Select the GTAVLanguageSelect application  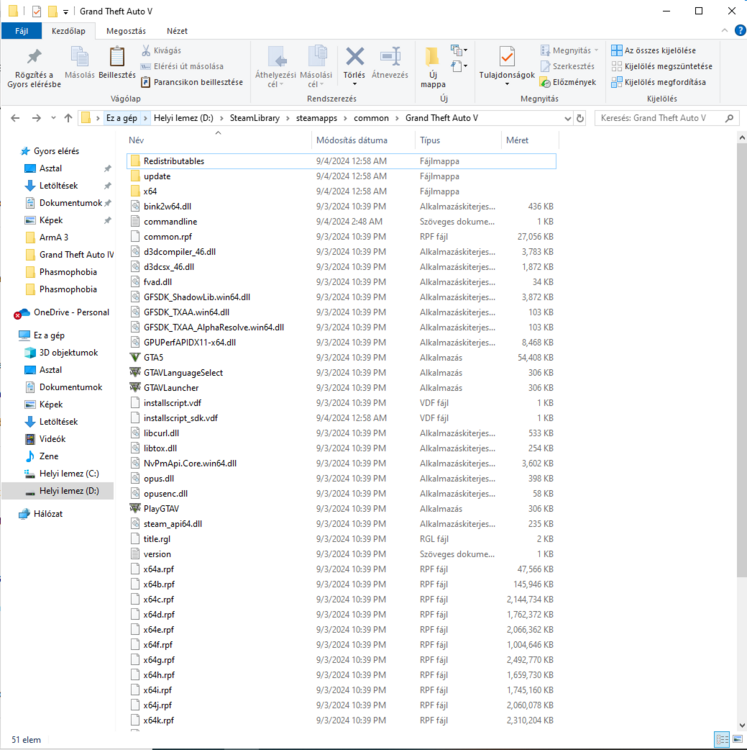341,373
